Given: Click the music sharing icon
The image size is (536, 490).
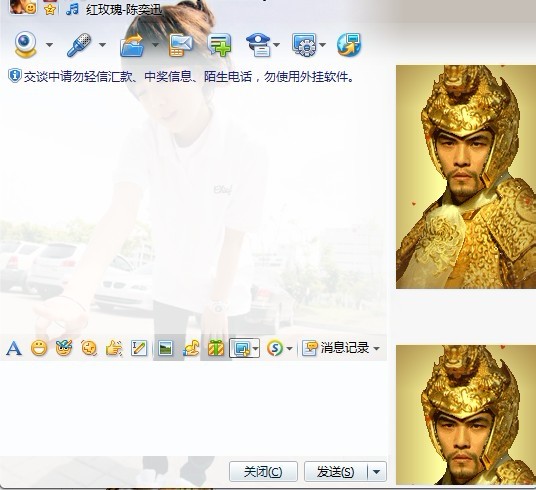Looking at the screenshot, I should 191,348.
